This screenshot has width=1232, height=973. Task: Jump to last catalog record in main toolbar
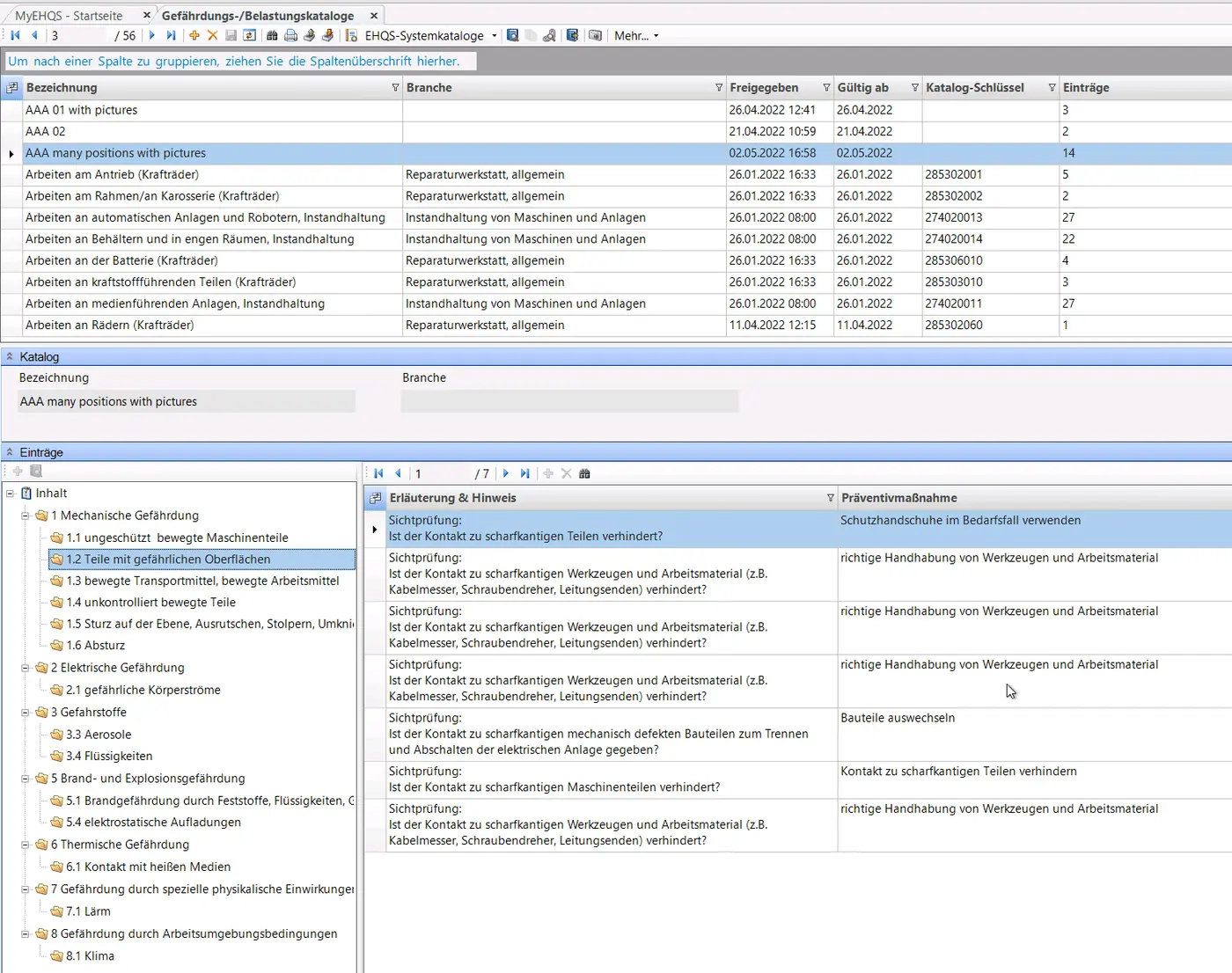[x=171, y=35]
